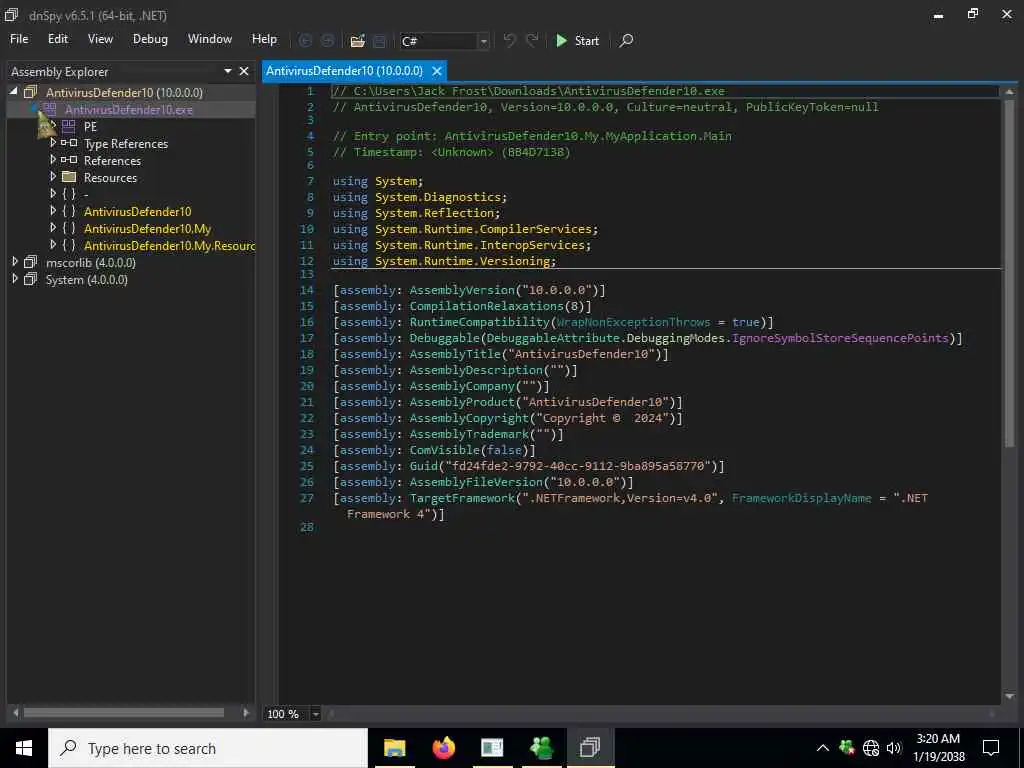Image resolution: width=1024 pixels, height=768 pixels.
Task: Click the editor vertical scrollbar thumb
Action: click(x=1009, y=273)
